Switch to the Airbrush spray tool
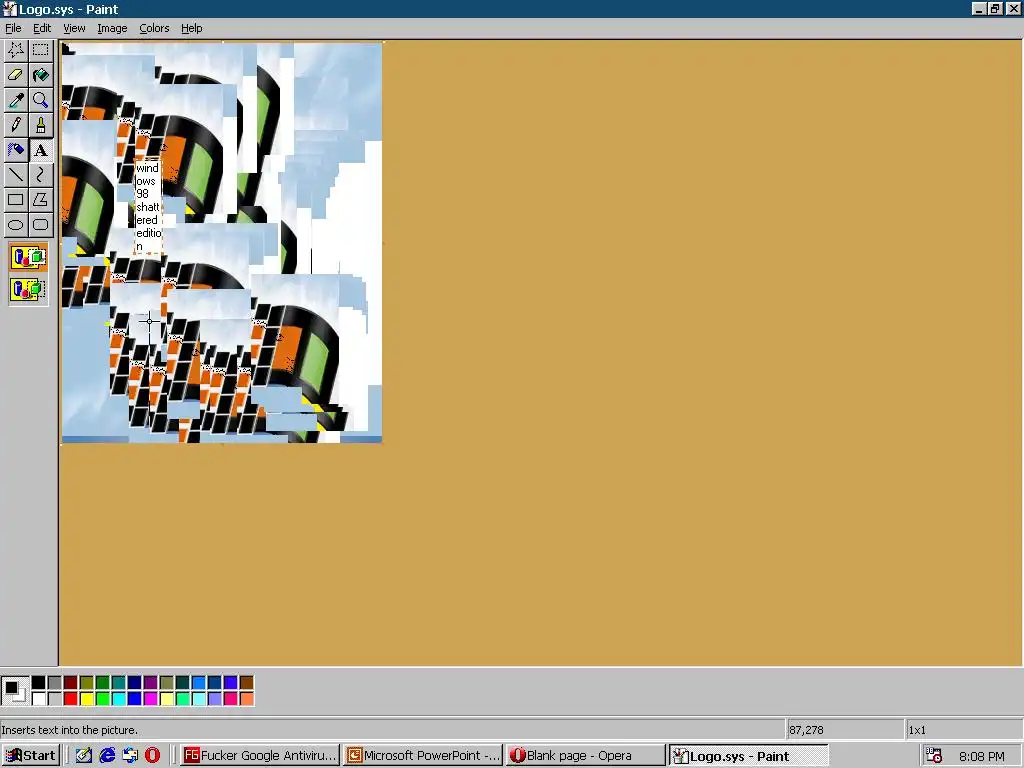This screenshot has width=1024, height=768. [x=16, y=150]
